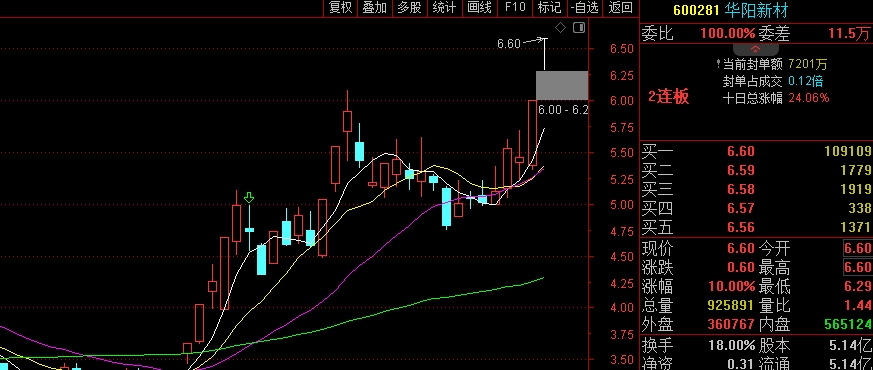Open the 叠加 overlay option

click(374, 7)
